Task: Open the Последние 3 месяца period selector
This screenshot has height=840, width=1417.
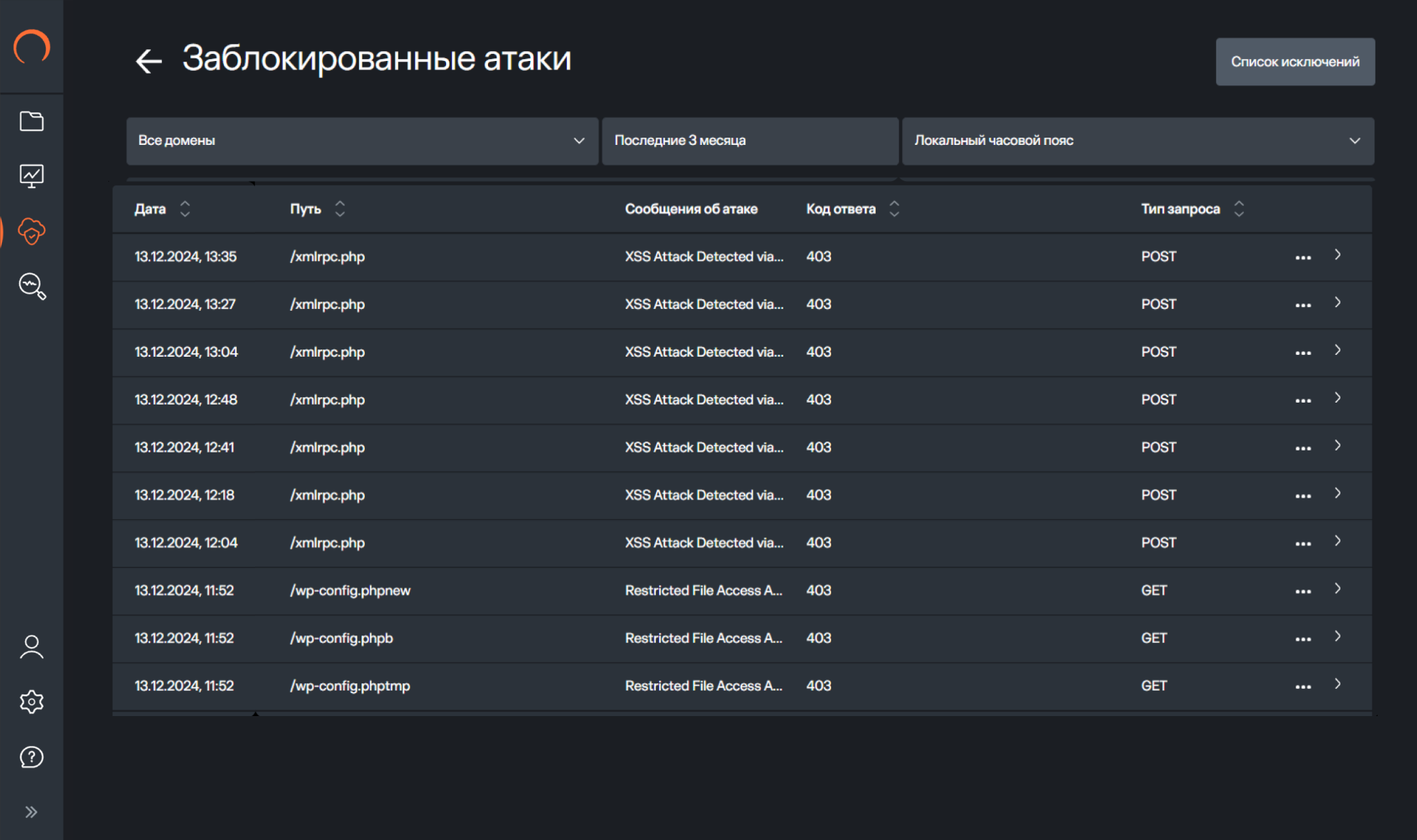Action: pos(750,140)
